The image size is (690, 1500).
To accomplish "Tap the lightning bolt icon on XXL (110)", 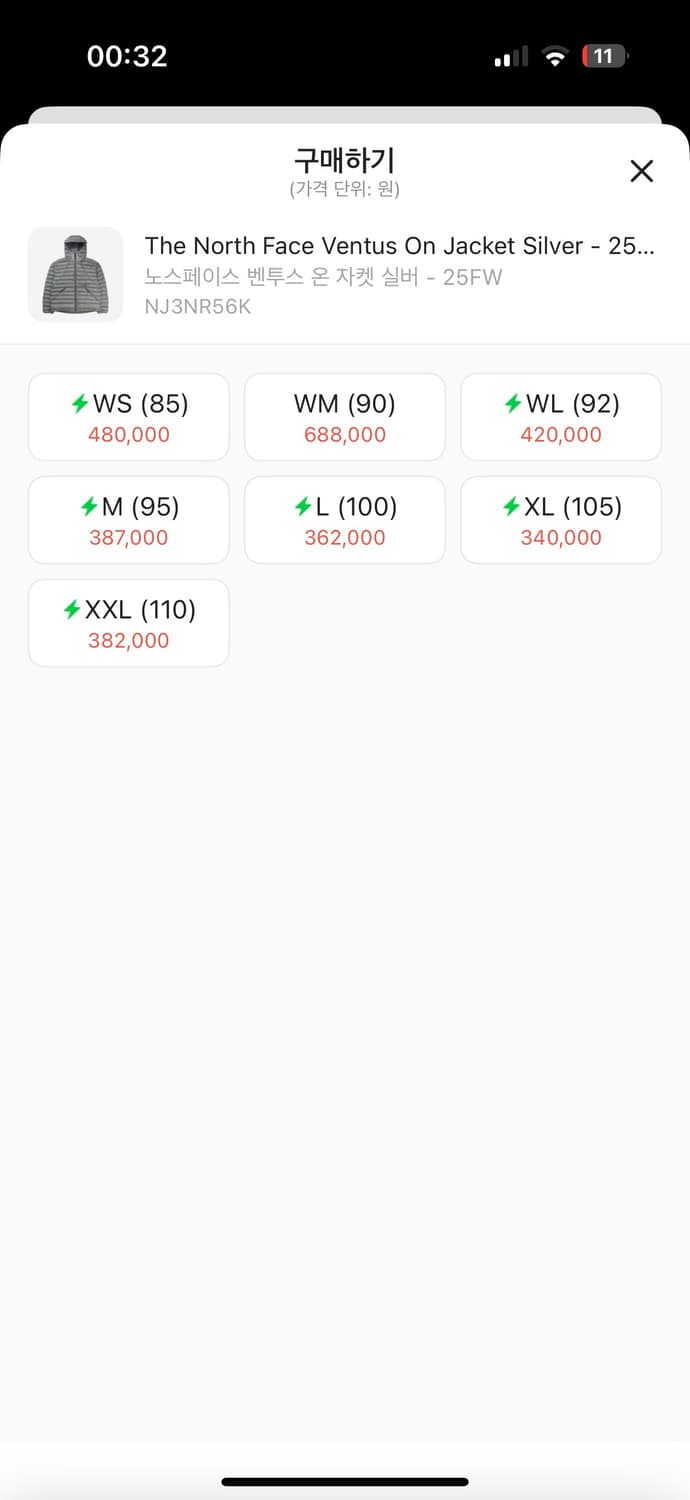I will [72, 610].
